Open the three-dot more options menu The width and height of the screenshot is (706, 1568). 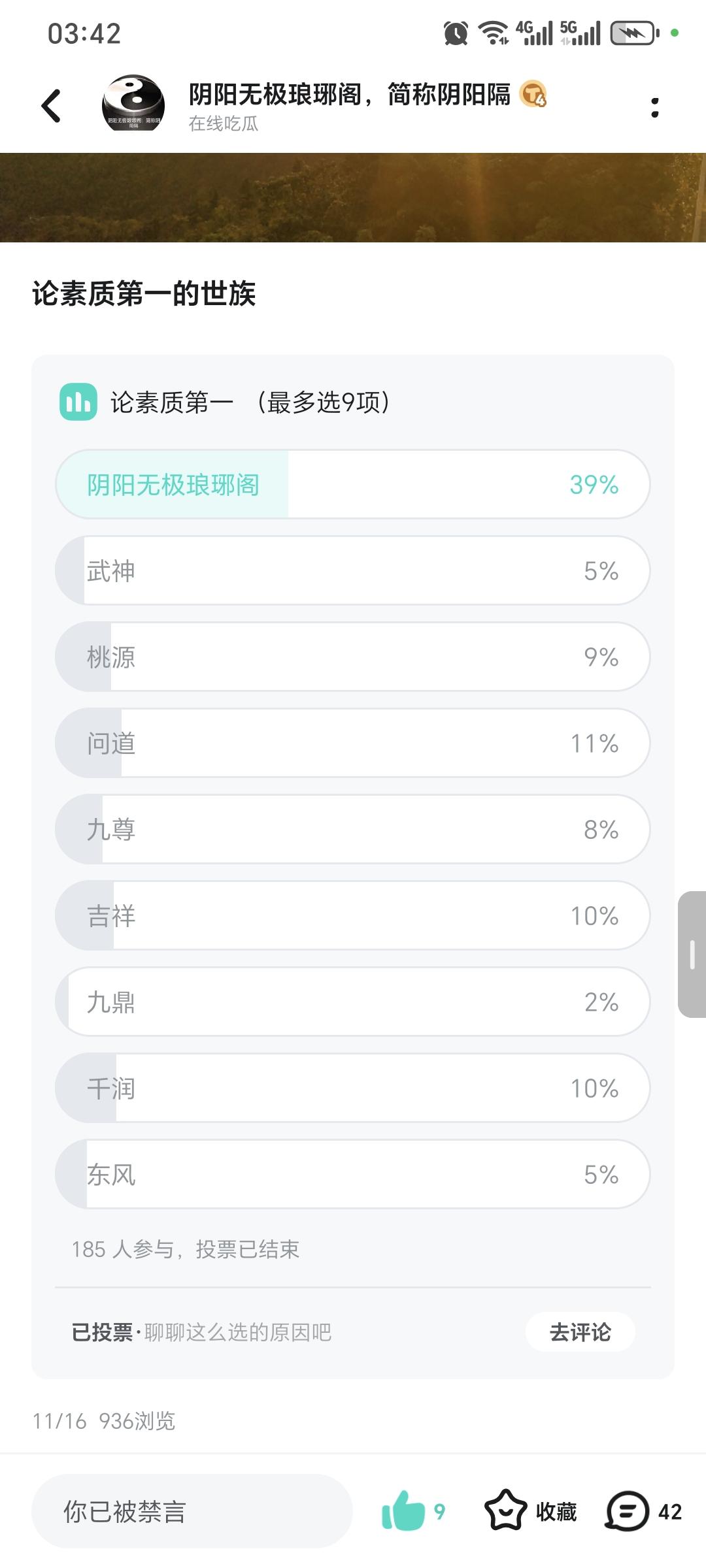[654, 108]
